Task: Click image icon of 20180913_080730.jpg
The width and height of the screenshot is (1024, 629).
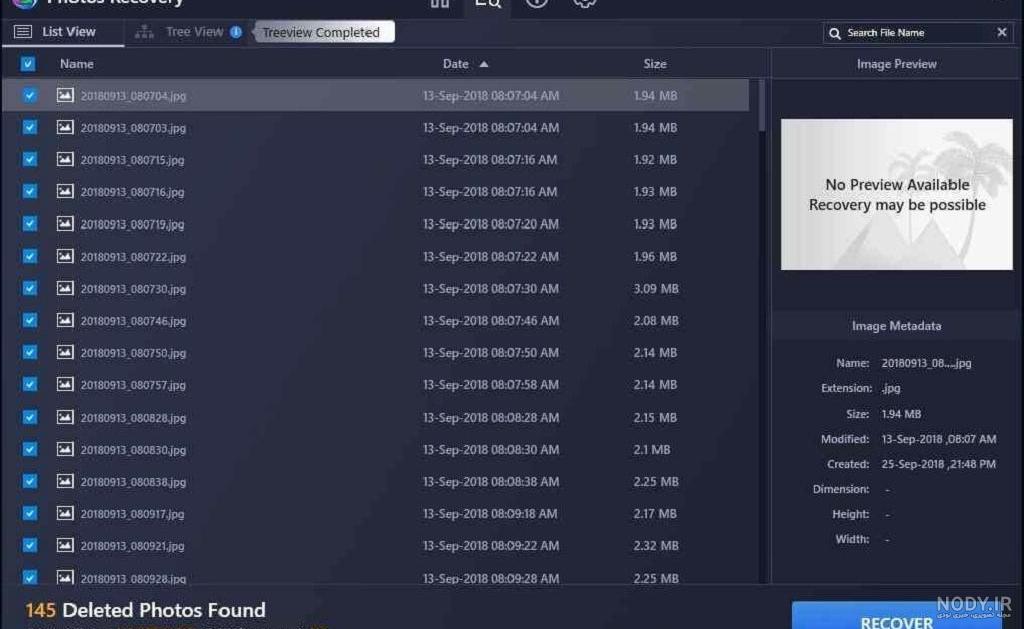Action: pos(65,288)
